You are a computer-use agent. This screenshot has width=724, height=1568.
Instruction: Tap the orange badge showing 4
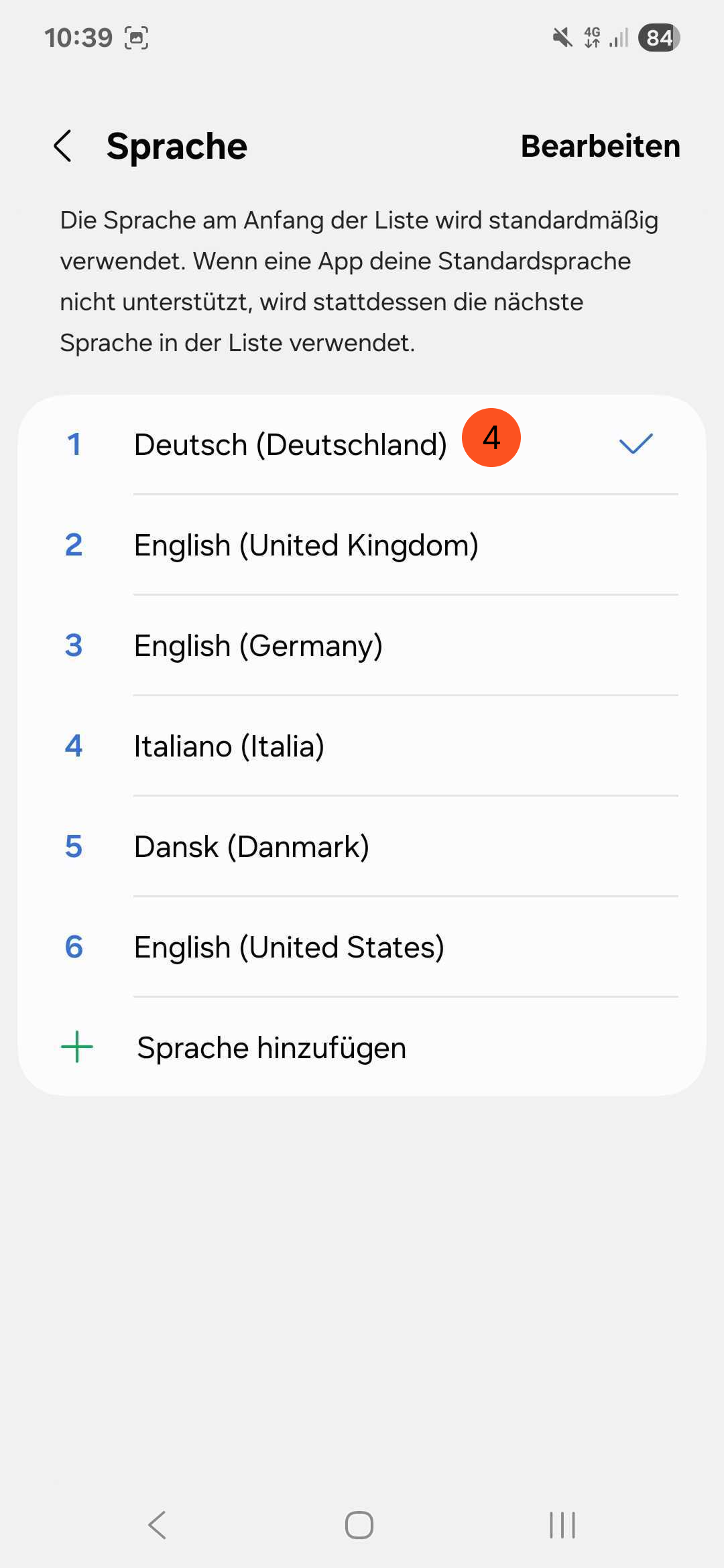[x=491, y=438]
